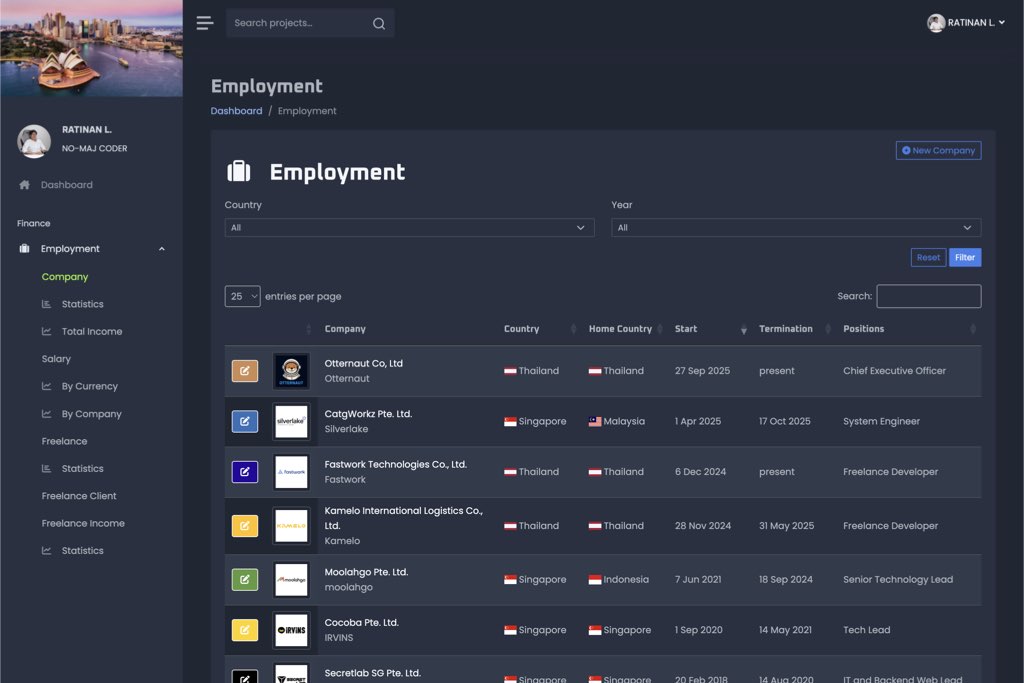
Task: Open Total Income in the sidebar
Action: coord(91,331)
